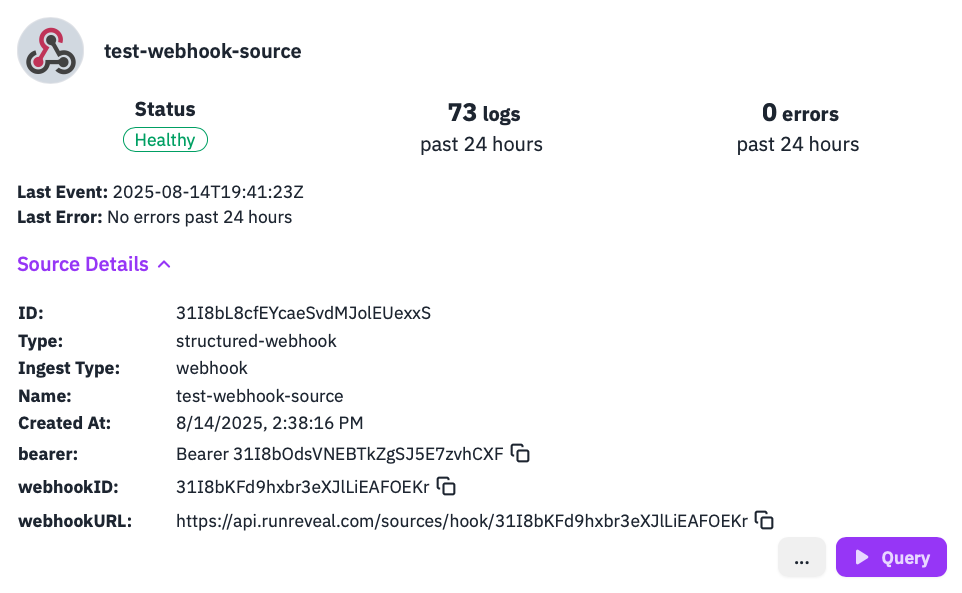Click the play icon inside the Query button

click(x=862, y=557)
